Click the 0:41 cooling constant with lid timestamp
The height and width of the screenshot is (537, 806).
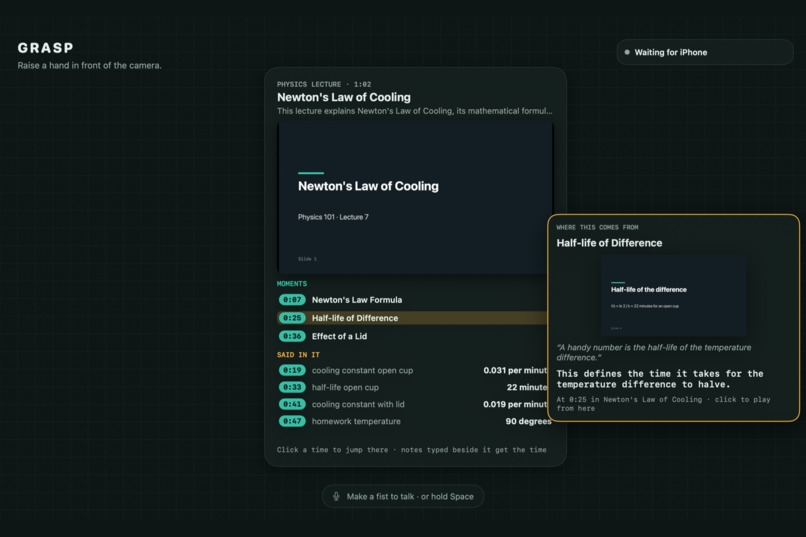coord(292,404)
